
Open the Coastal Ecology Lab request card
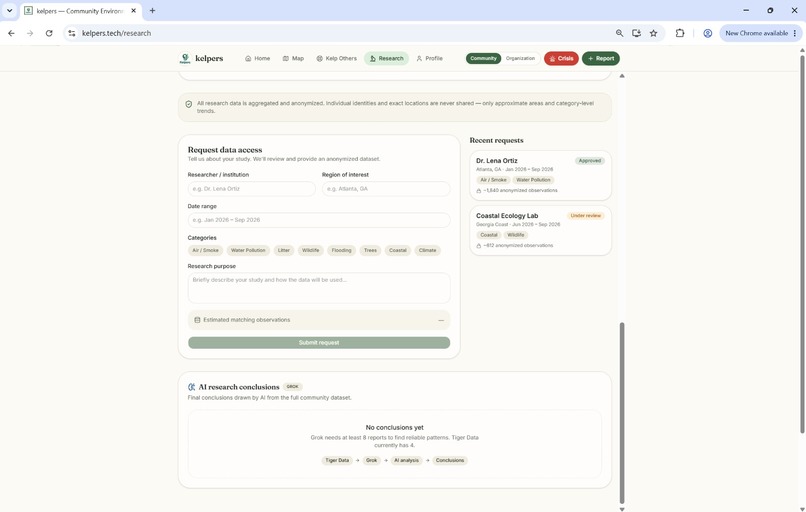[541, 230]
